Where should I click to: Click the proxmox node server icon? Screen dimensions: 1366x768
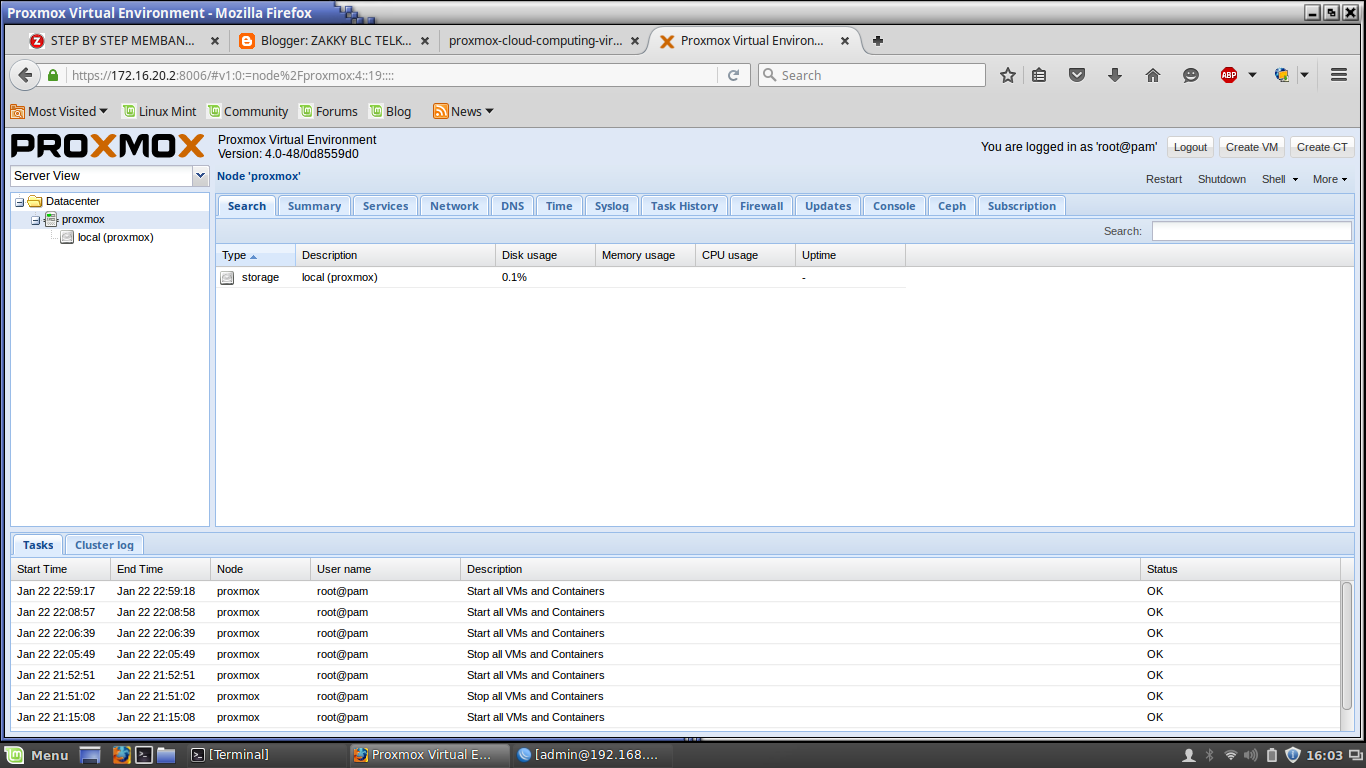(x=51, y=219)
